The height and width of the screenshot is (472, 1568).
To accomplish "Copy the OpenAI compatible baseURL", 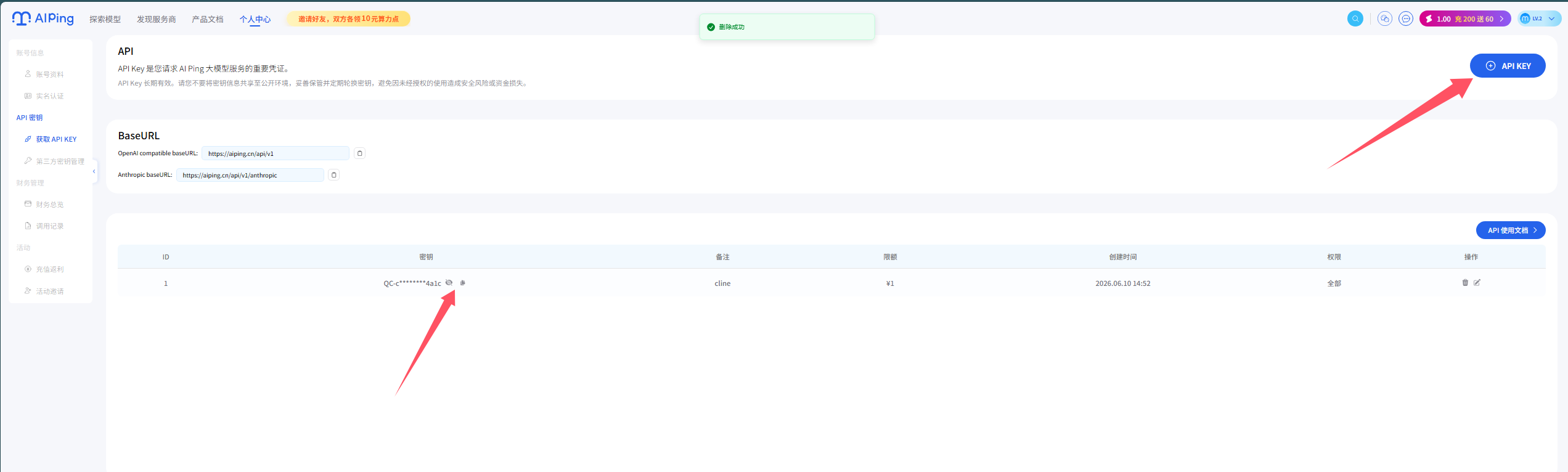I will [360, 153].
